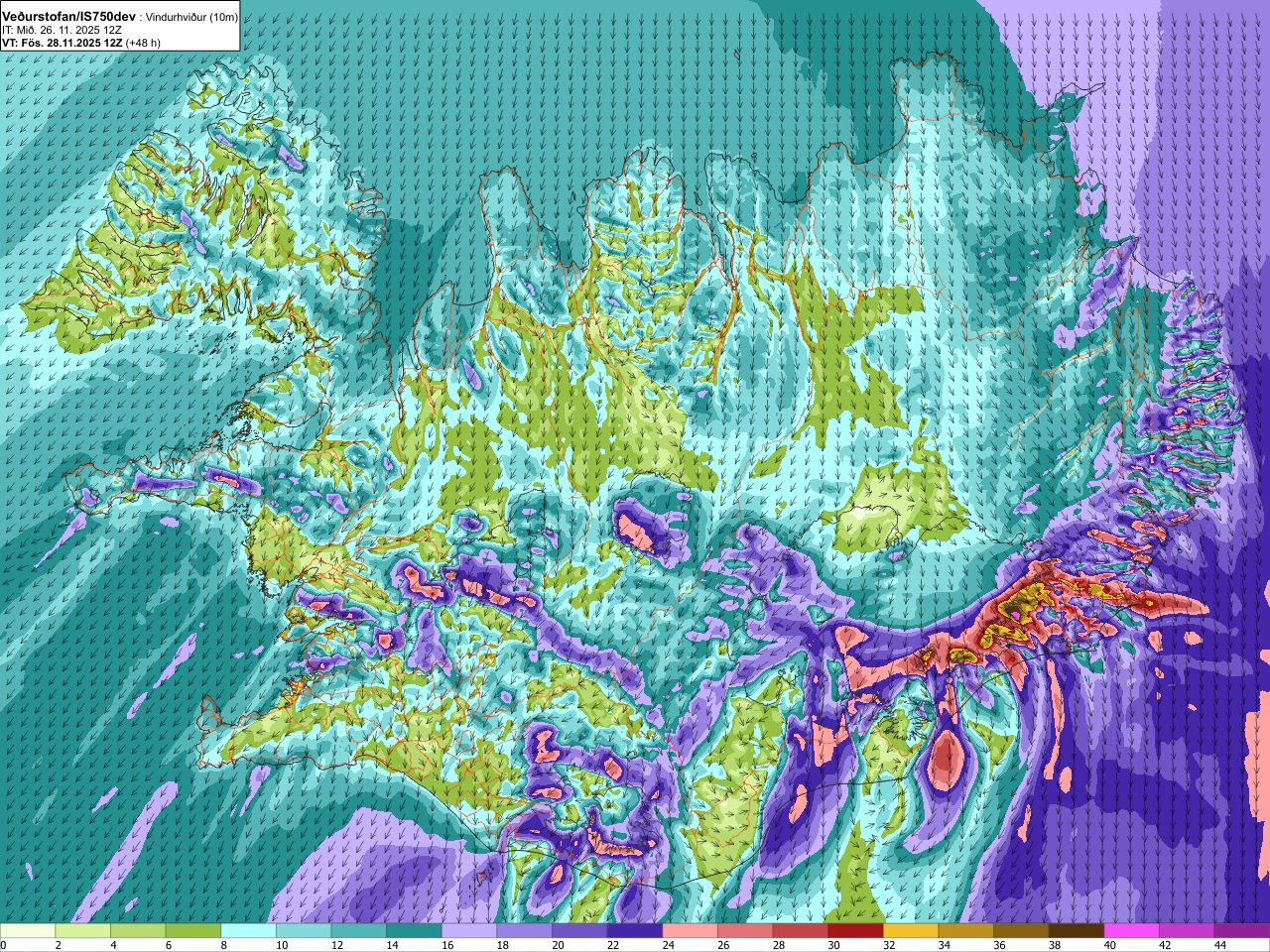Image resolution: width=1270 pixels, height=952 pixels.
Task: Click the pale yellow 0–2 legend swatch
Action: click(28, 931)
